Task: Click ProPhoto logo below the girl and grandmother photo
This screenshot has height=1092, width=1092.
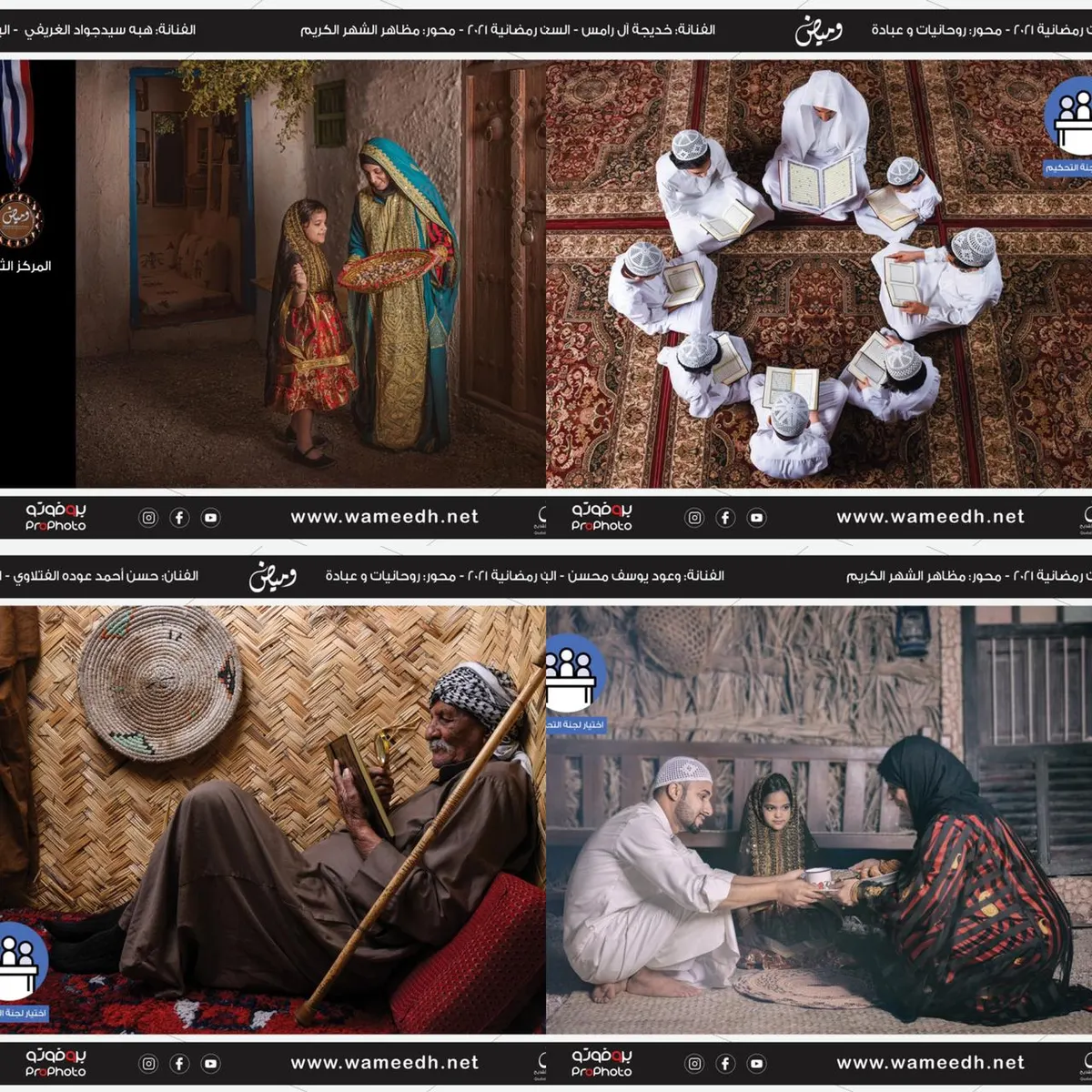Action: [x=56, y=516]
